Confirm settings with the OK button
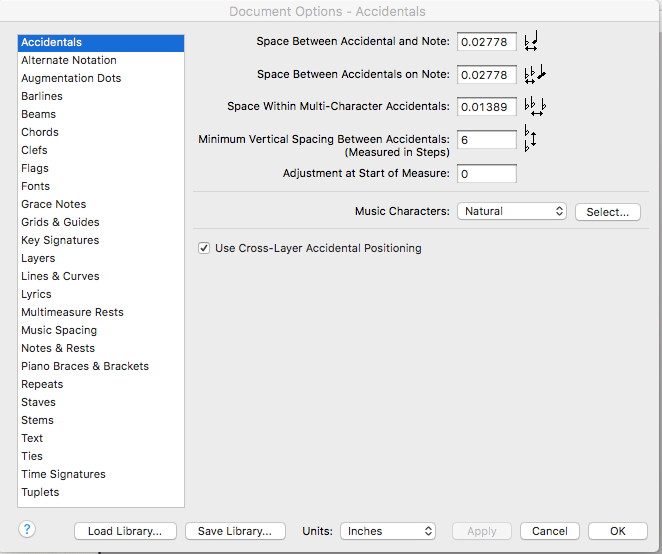This screenshot has width=662, height=554. [617, 531]
